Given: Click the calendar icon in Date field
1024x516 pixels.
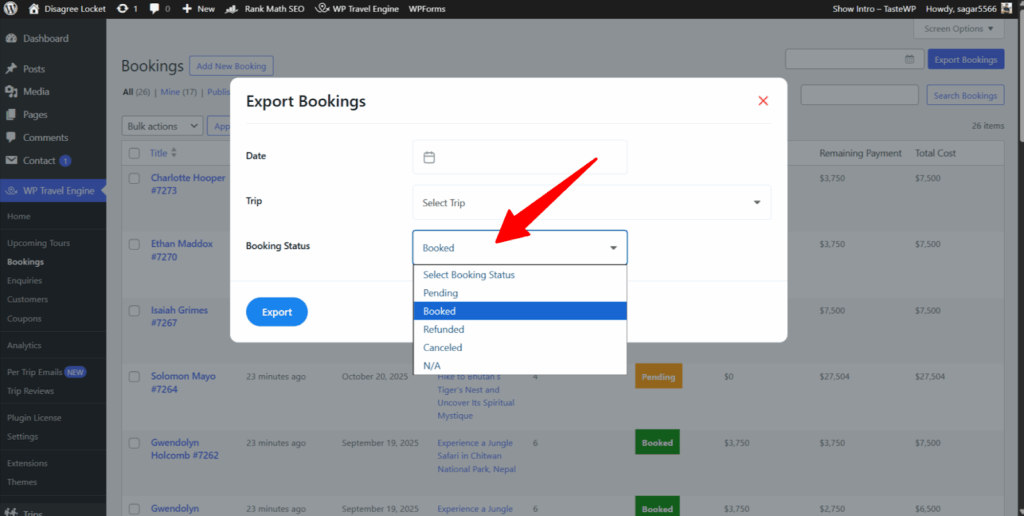Looking at the screenshot, I should pos(429,157).
